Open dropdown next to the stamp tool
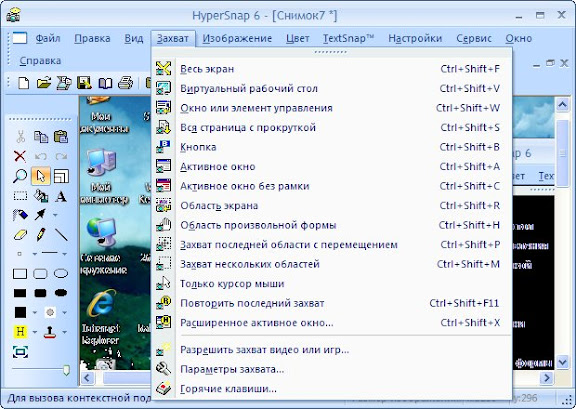576x409 pixels. (x=64, y=332)
